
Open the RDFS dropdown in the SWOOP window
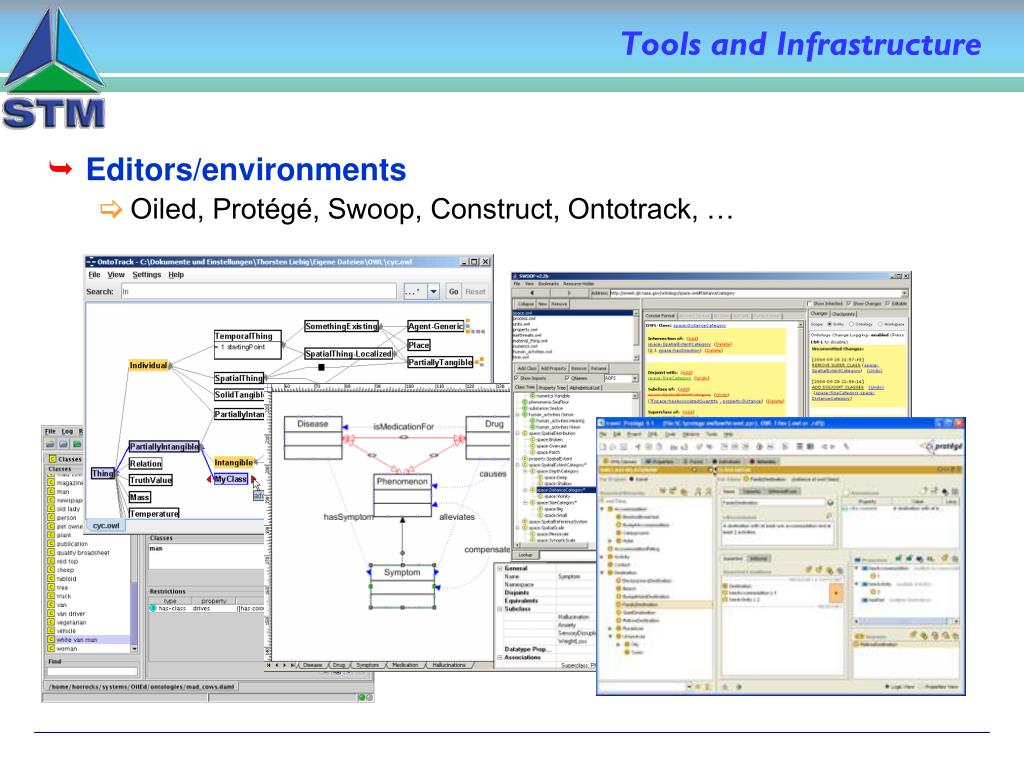pyautogui.click(x=634, y=378)
